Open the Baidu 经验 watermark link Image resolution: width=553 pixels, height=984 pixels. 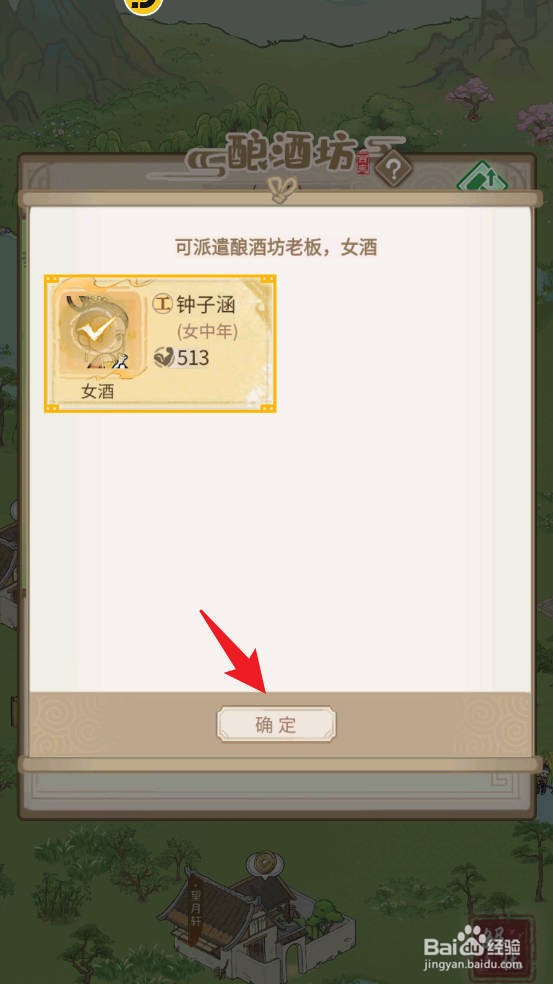click(x=472, y=950)
